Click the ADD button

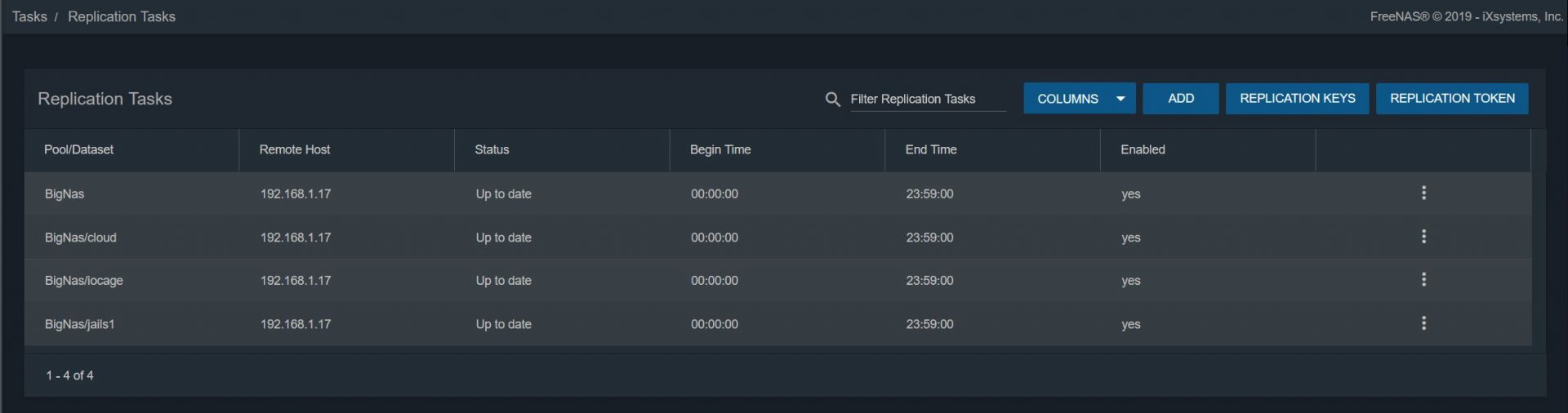click(1180, 99)
